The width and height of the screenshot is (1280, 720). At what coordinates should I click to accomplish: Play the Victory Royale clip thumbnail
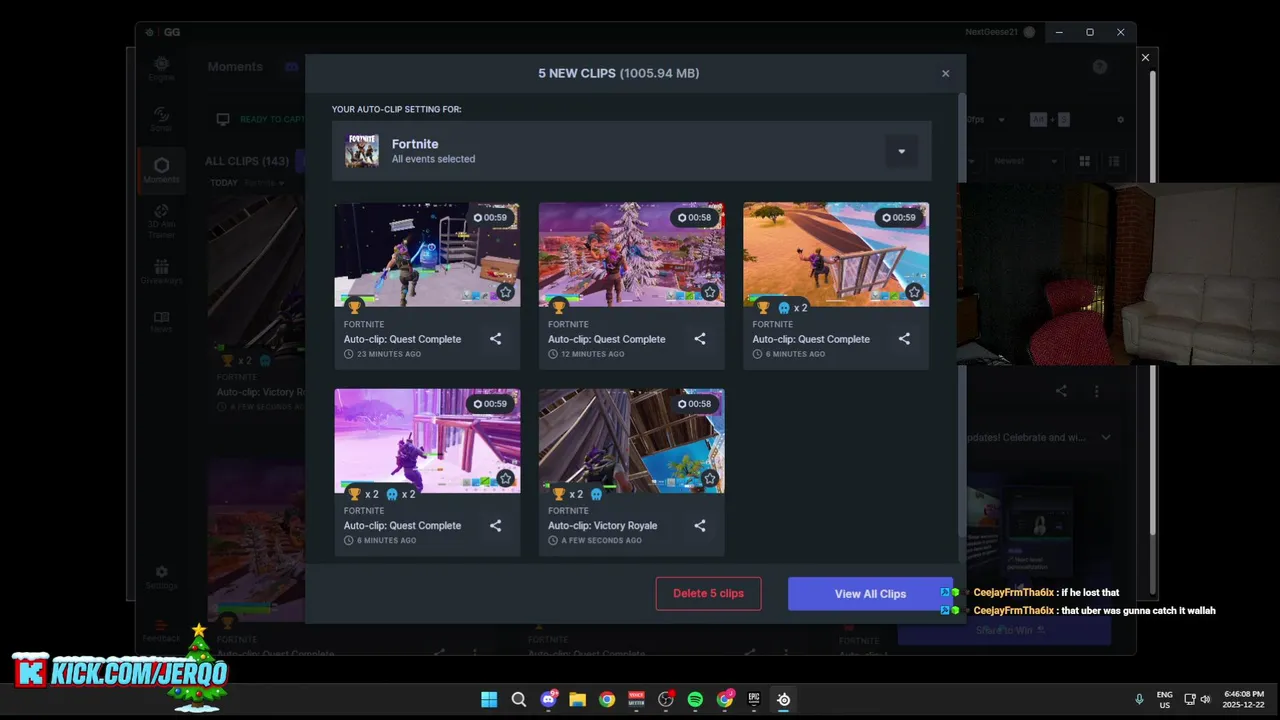tap(631, 440)
